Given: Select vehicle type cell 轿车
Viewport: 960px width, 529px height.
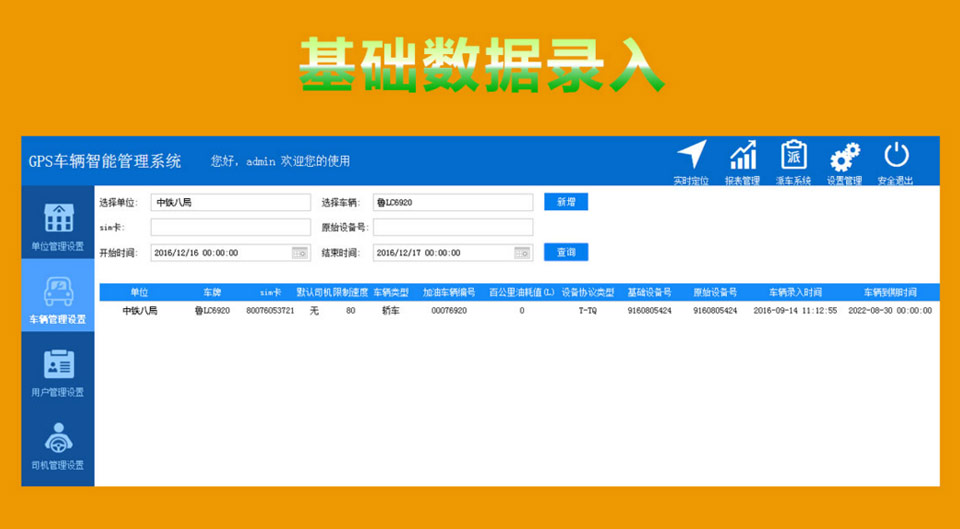Looking at the screenshot, I should [391, 311].
